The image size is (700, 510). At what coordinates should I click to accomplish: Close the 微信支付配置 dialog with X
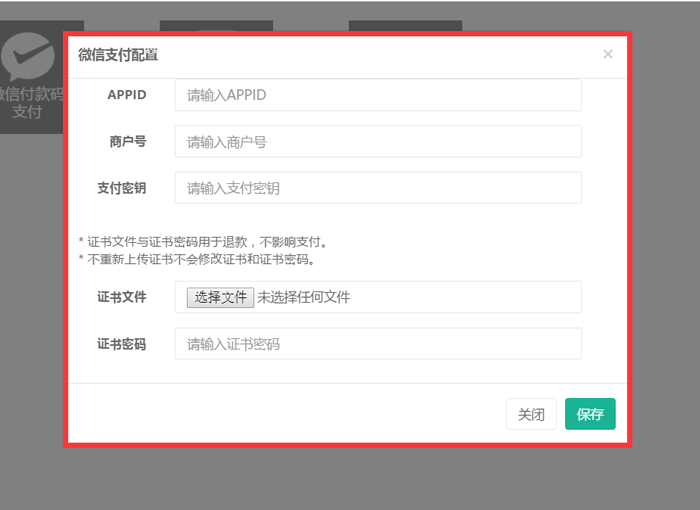(608, 54)
